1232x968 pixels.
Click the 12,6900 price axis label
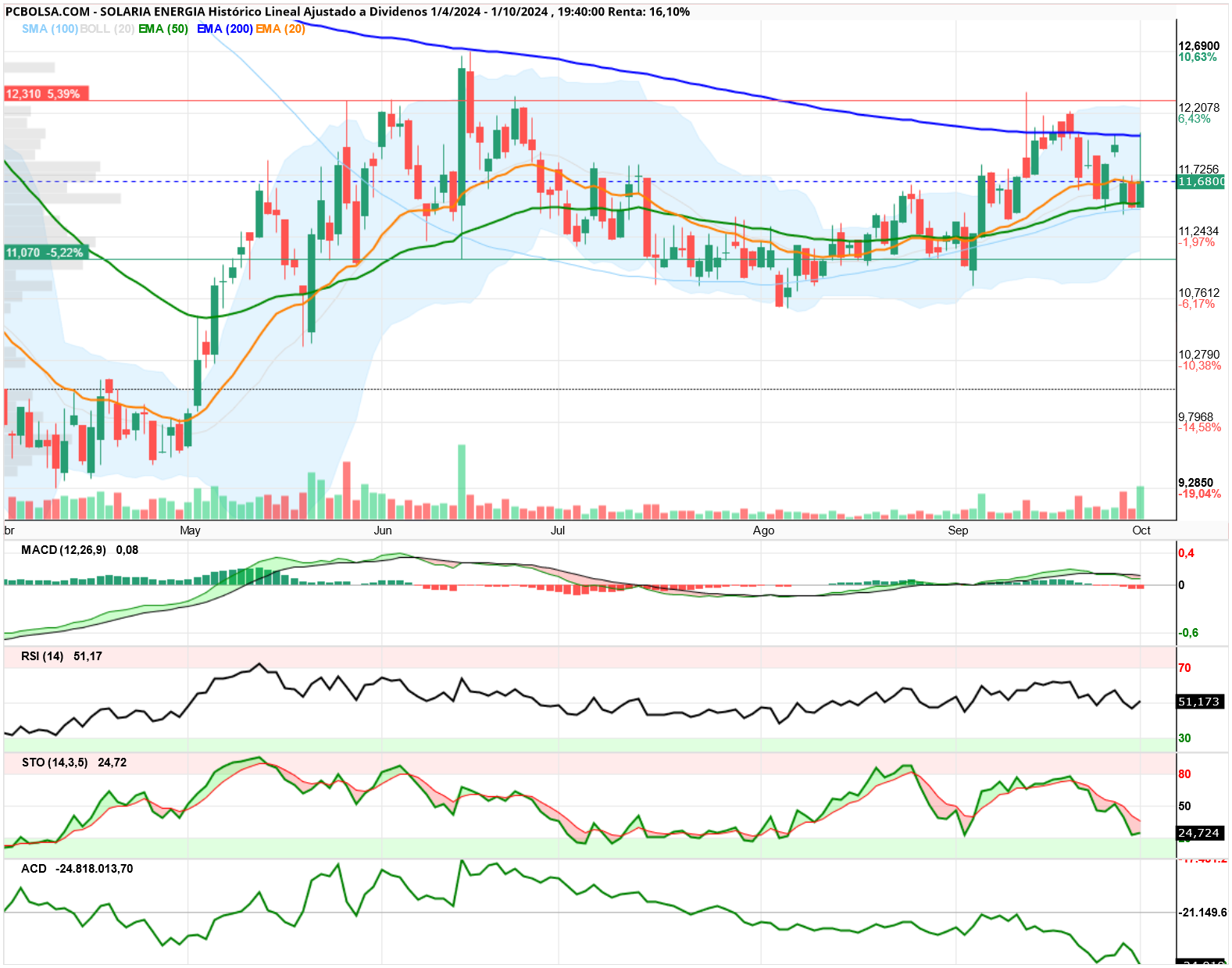[1198, 46]
